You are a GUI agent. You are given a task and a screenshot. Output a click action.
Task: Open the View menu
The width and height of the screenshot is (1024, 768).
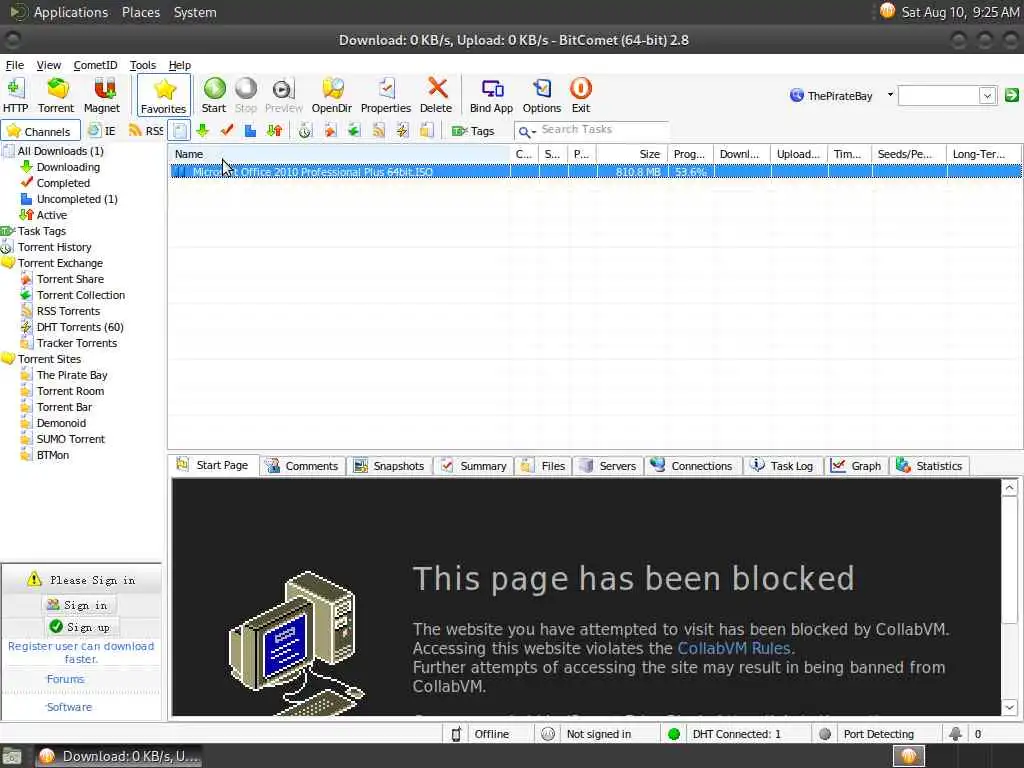click(48, 65)
